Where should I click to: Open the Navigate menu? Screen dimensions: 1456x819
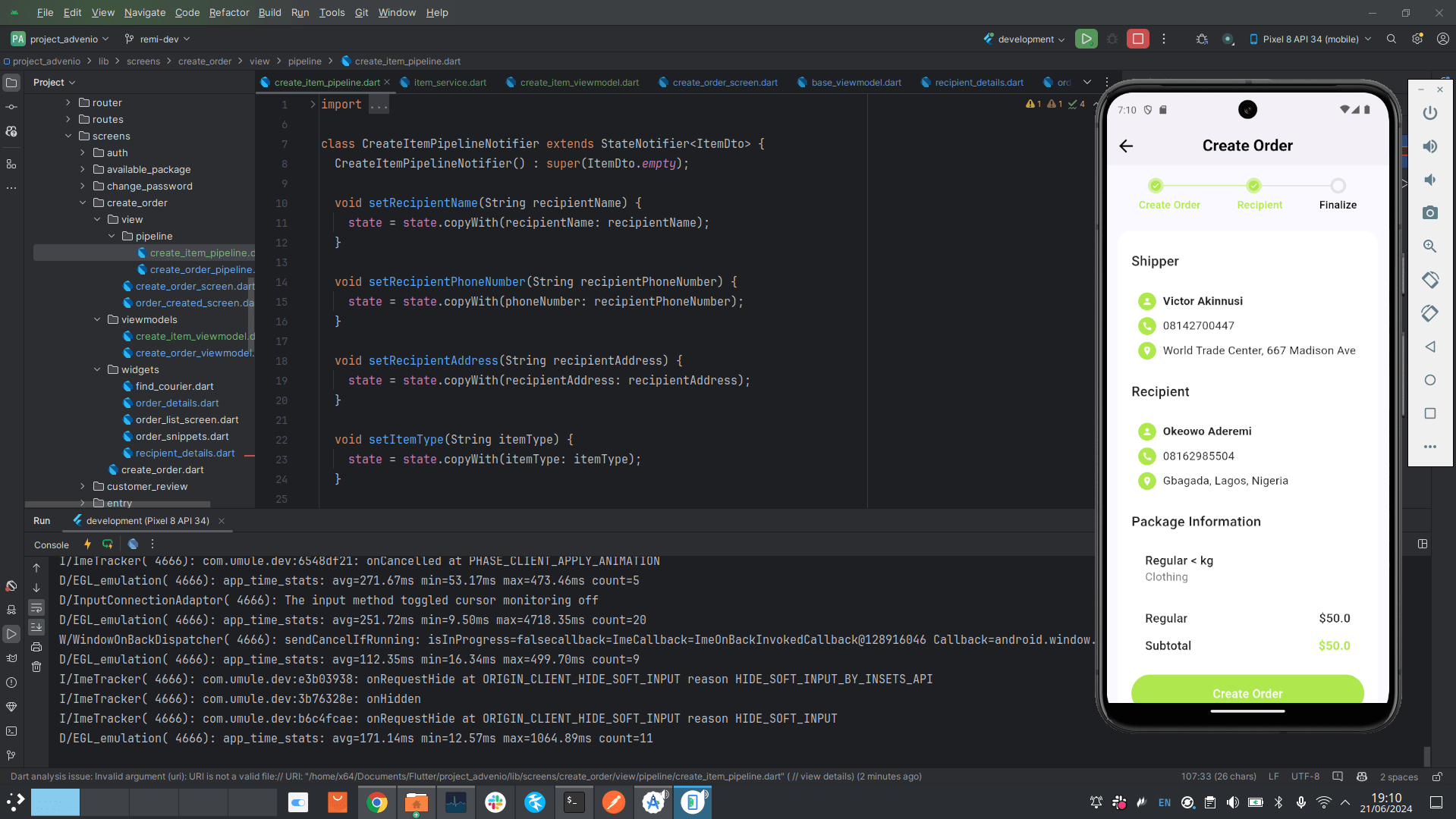pyautogui.click(x=145, y=12)
